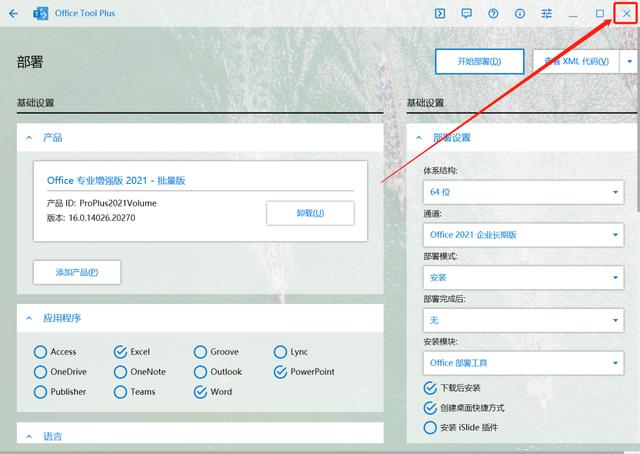640x454 pixels.
Task: Enable the Publisher application
Action: coord(40,392)
